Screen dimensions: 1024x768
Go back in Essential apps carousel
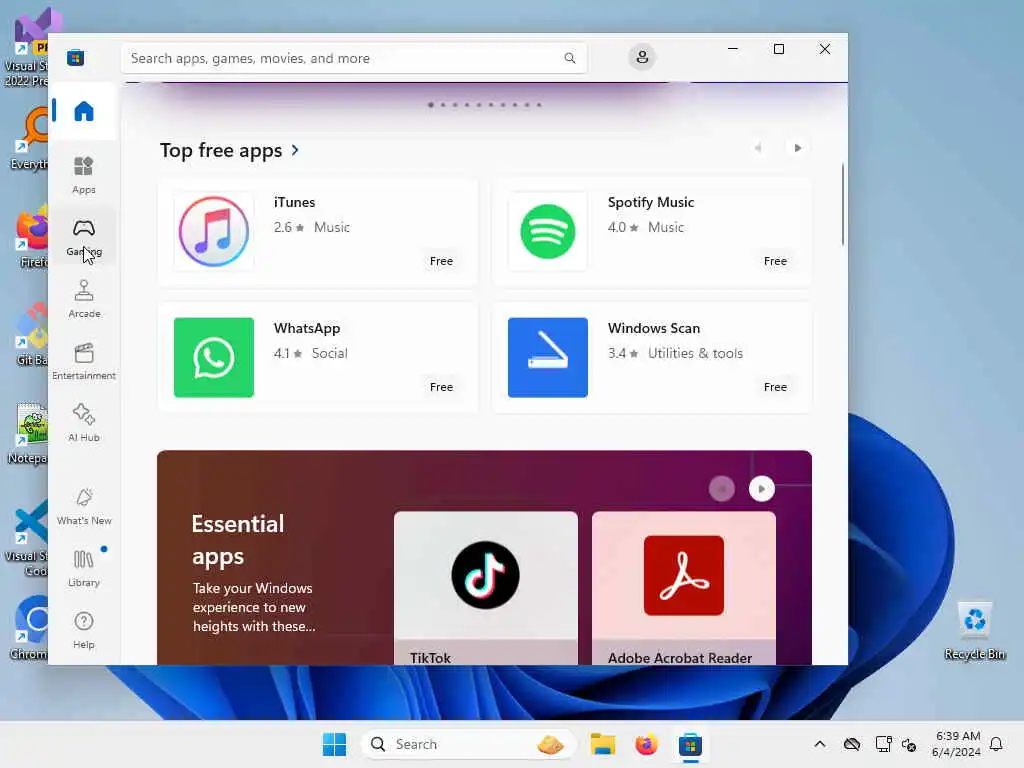pyautogui.click(x=722, y=488)
